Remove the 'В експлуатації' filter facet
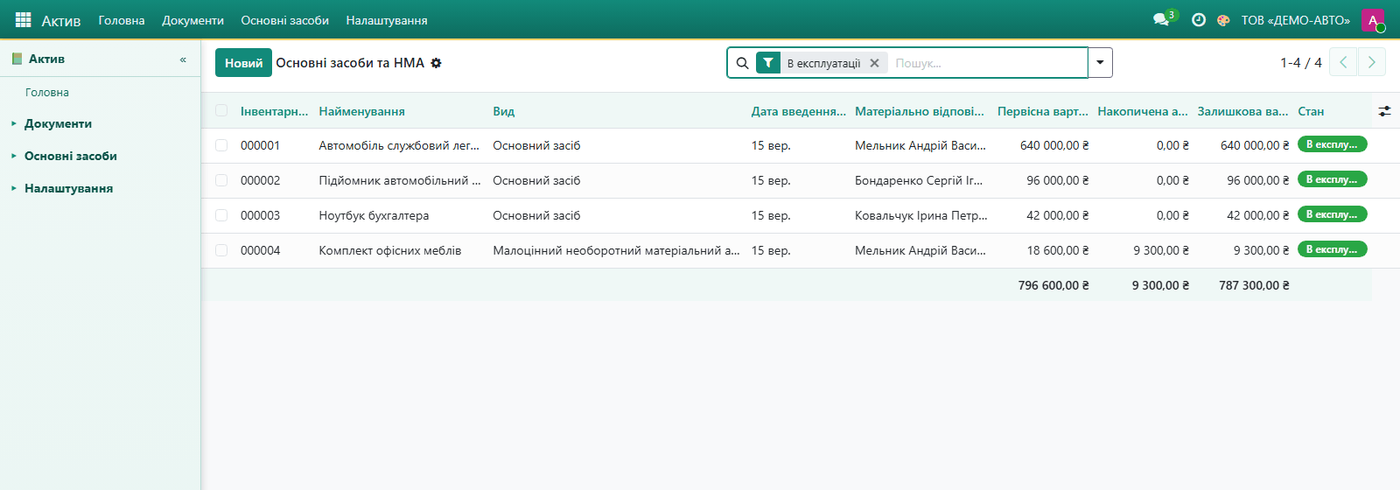1400x490 pixels. (874, 63)
